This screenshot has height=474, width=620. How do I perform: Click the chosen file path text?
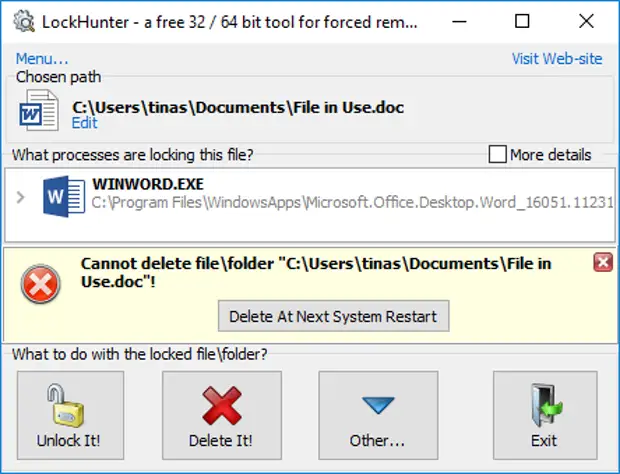(238, 106)
